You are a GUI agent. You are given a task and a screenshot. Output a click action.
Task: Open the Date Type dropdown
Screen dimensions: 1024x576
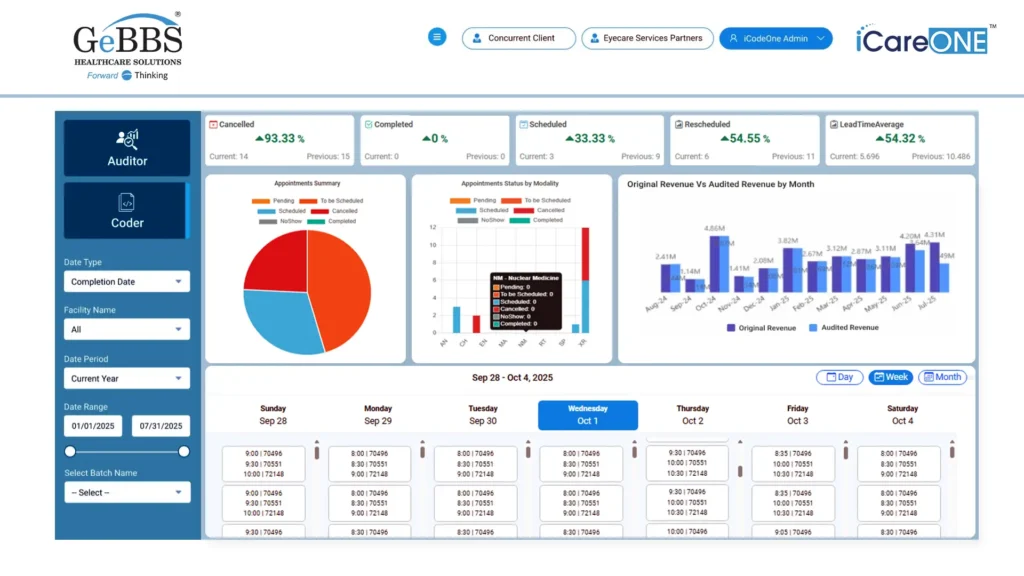tap(126, 282)
